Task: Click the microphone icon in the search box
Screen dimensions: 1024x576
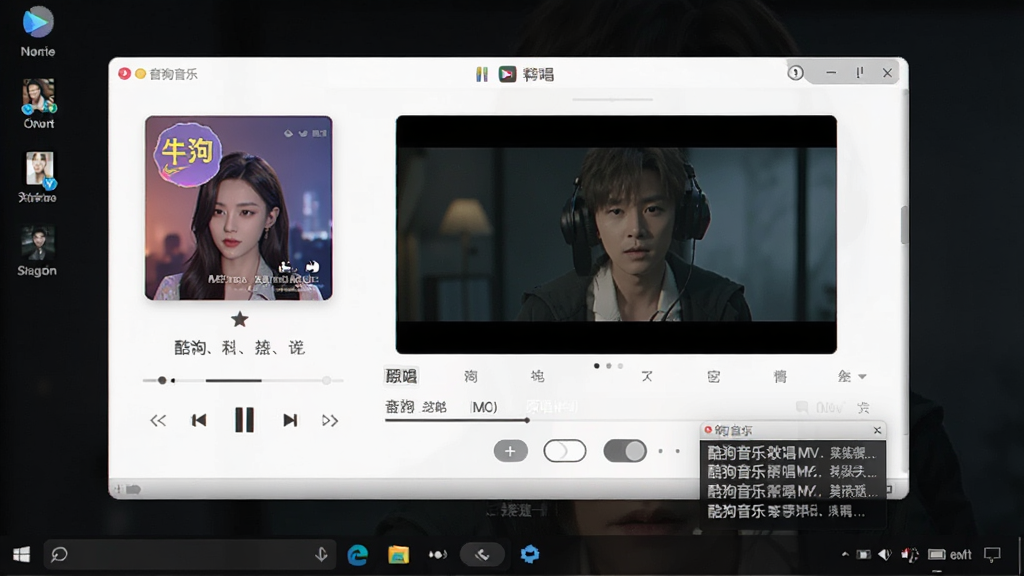Action: point(321,554)
